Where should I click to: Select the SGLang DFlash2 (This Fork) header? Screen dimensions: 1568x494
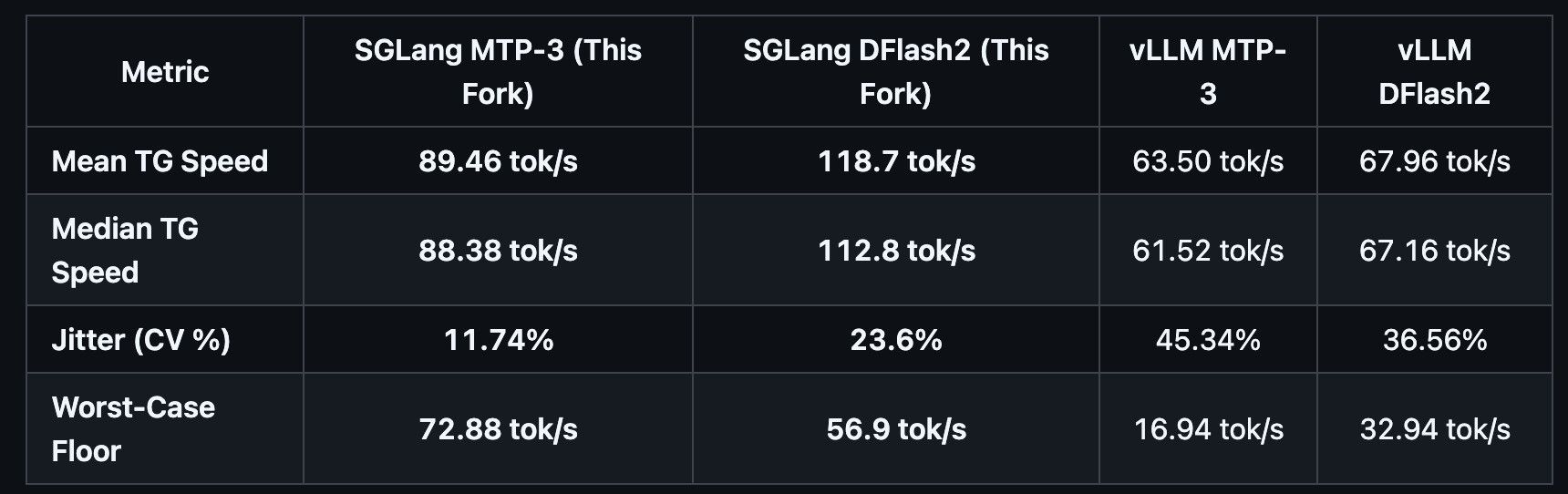896,71
